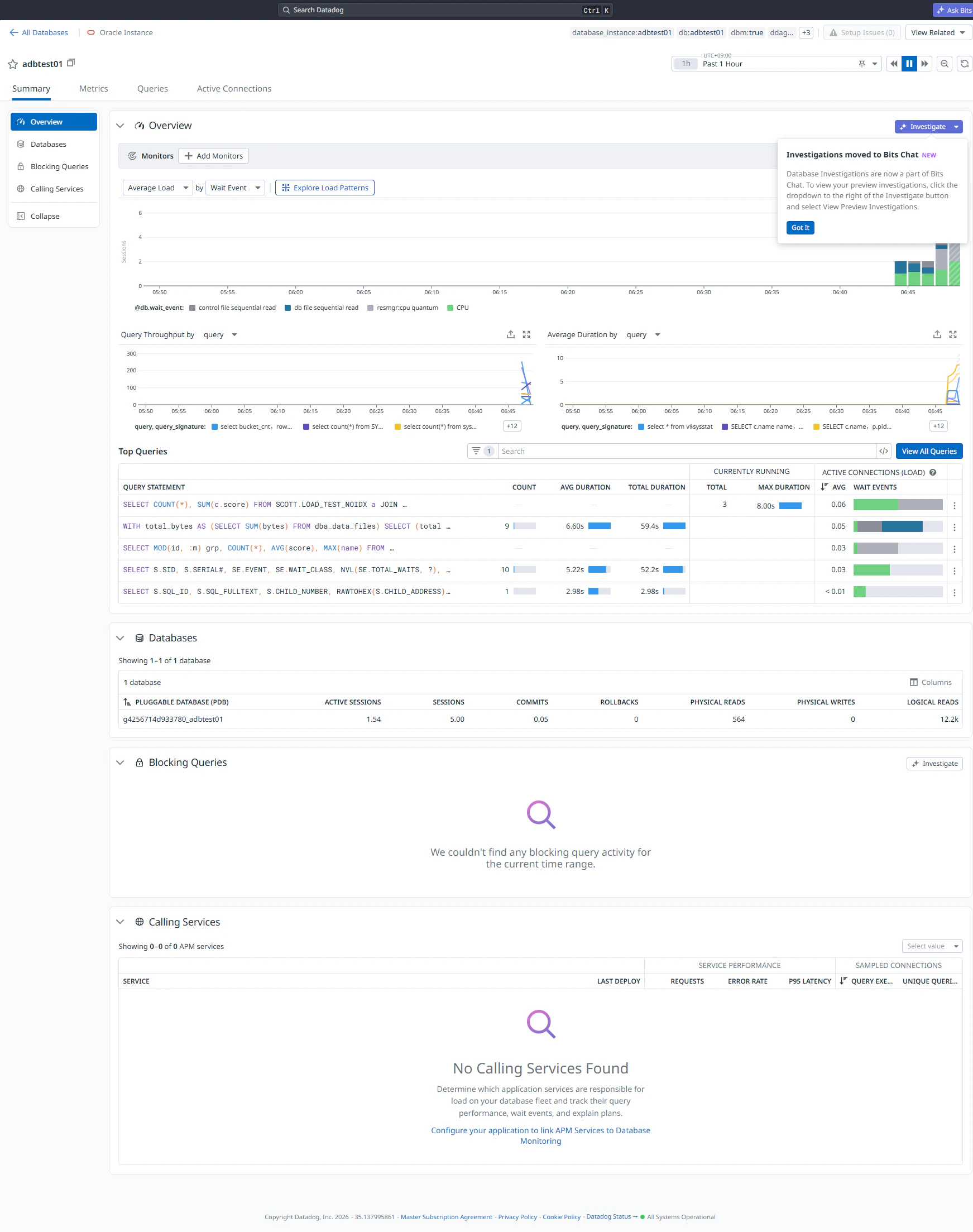The width and height of the screenshot is (973, 1232).
Task: Select Databases in the sidebar
Action: (x=54, y=145)
